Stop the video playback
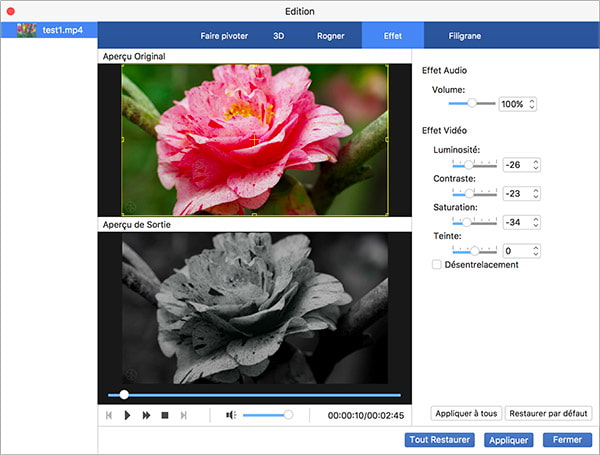The image size is (600, 455). click(165, 415)
